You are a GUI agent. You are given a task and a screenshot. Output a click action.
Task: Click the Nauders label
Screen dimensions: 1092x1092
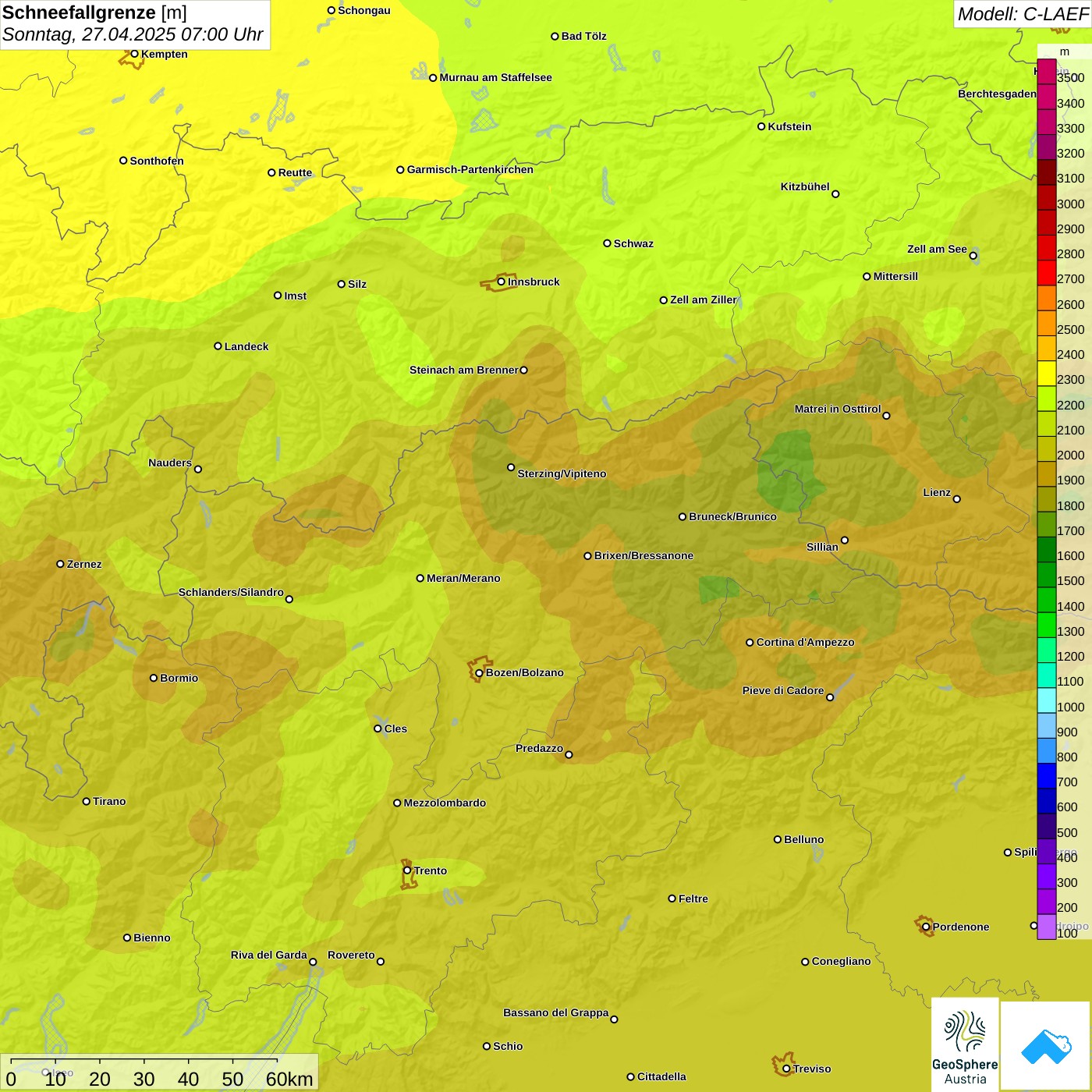(x=170, y=463)
